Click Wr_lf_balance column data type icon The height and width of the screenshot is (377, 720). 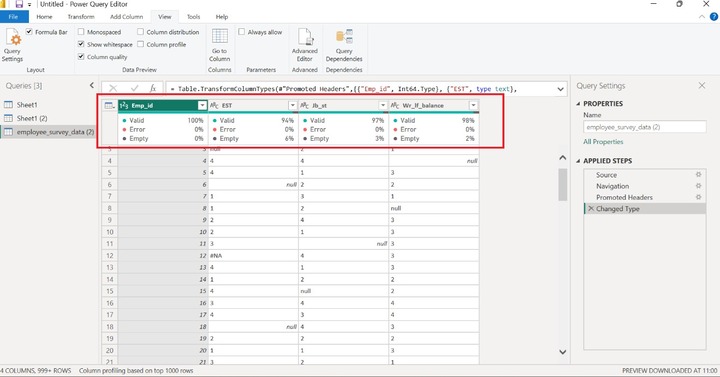point(395,106)
